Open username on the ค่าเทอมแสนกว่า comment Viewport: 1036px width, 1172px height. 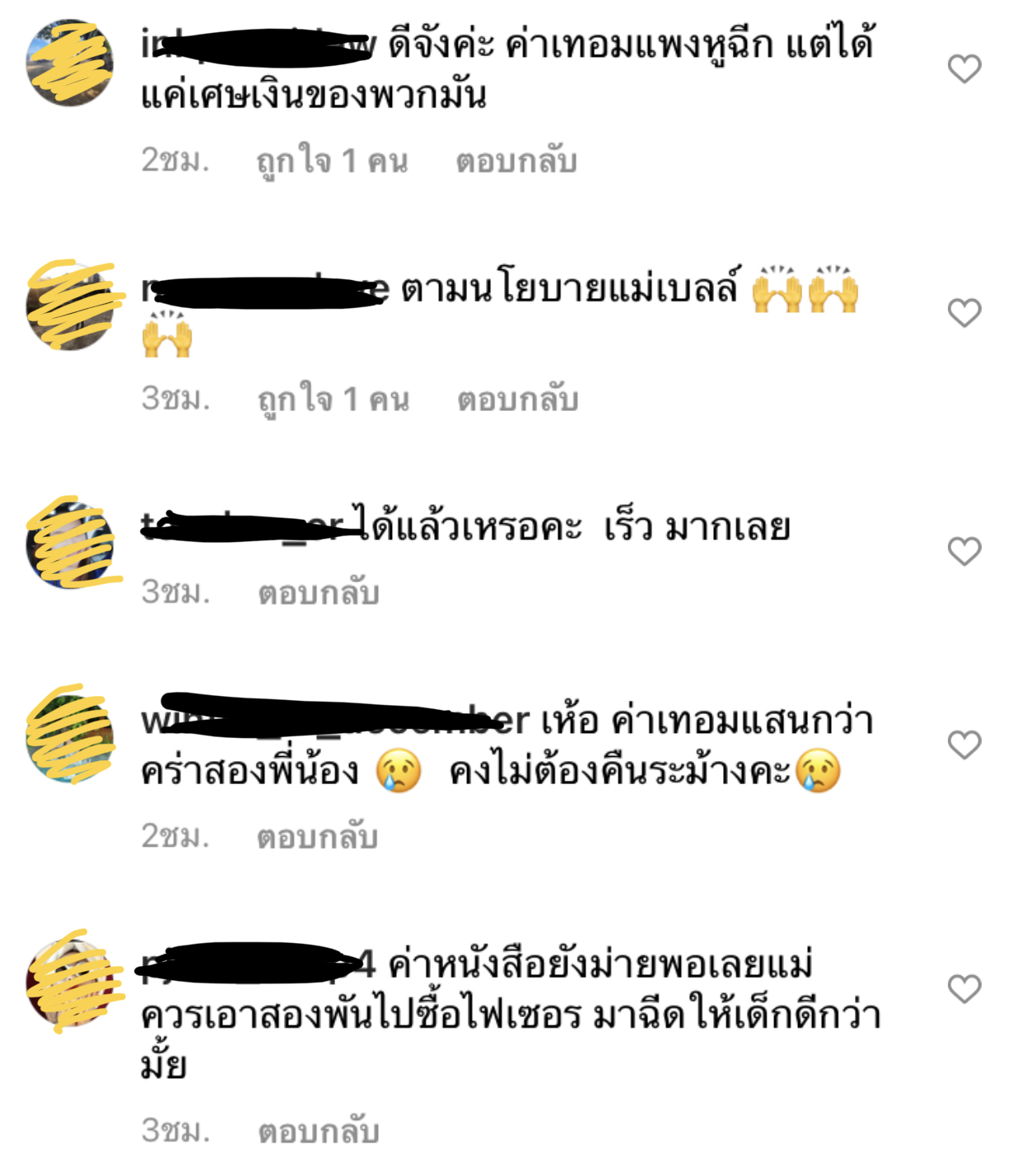coord(335,720)
